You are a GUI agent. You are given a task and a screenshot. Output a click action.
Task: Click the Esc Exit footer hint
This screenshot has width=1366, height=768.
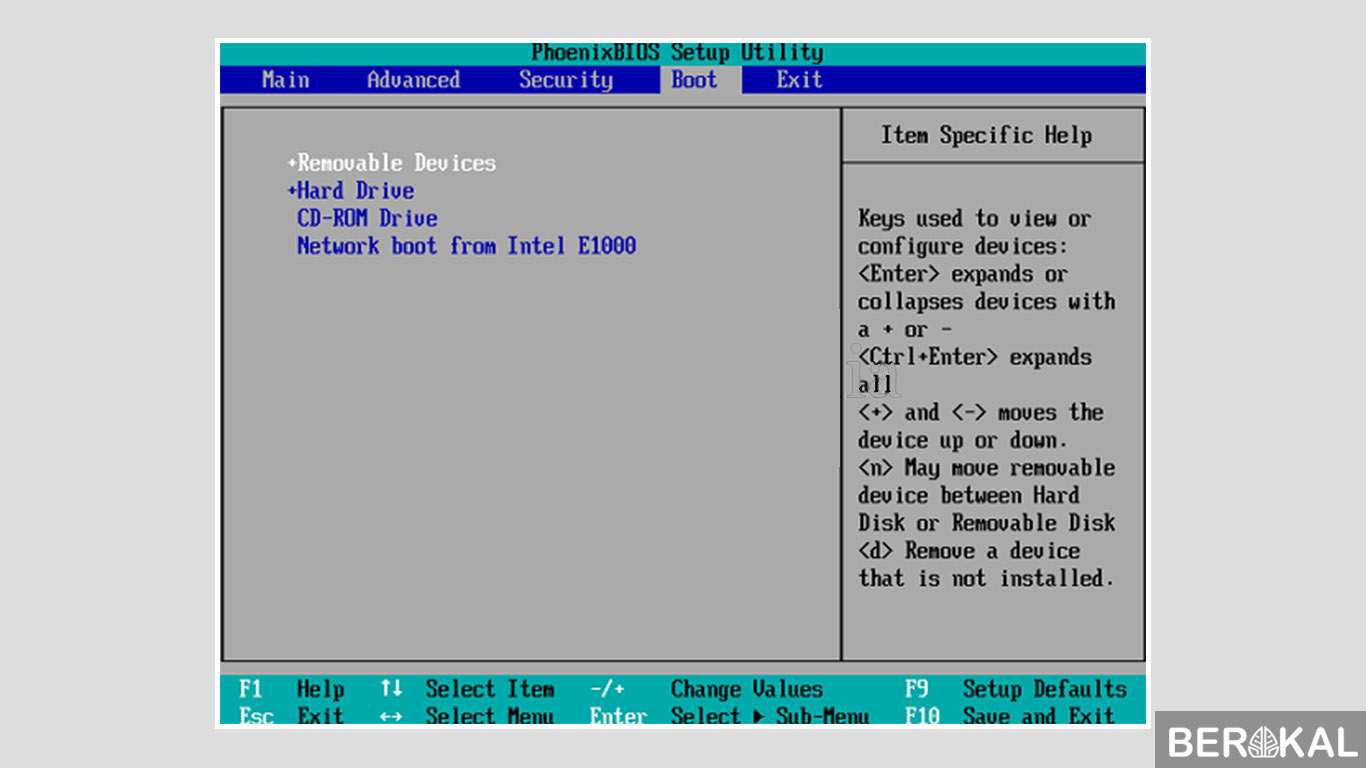click(x=292, y=715)
